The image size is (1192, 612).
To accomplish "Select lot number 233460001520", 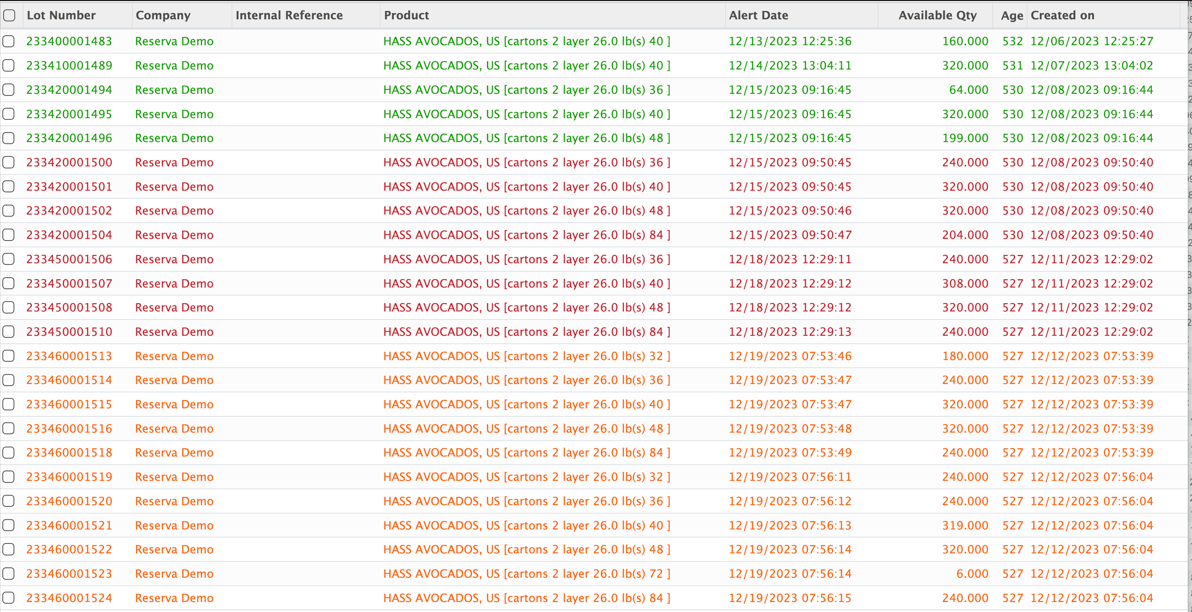I will 69,501.
